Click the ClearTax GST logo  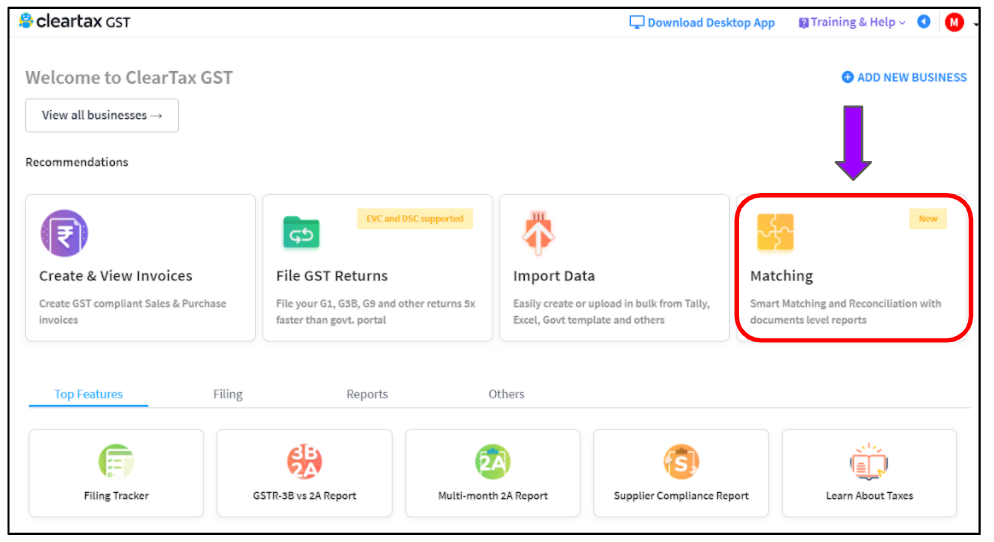[74, 22]
